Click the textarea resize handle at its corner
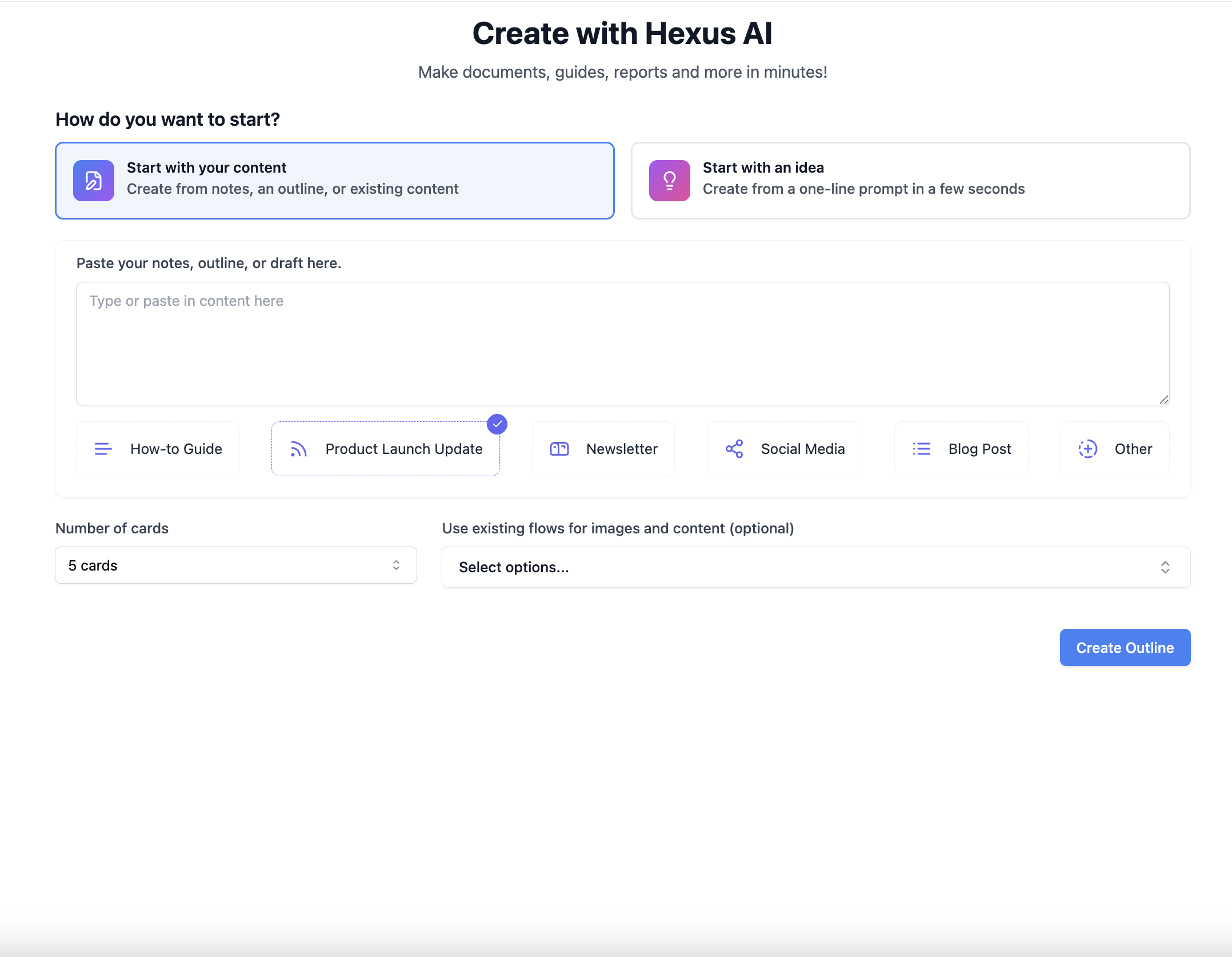 [x=1163, y=400]
